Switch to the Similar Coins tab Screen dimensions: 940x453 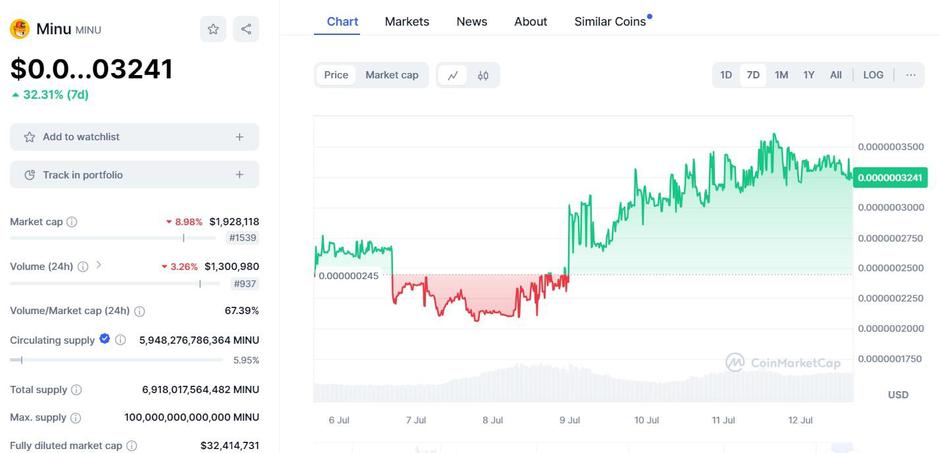(610, 21)
